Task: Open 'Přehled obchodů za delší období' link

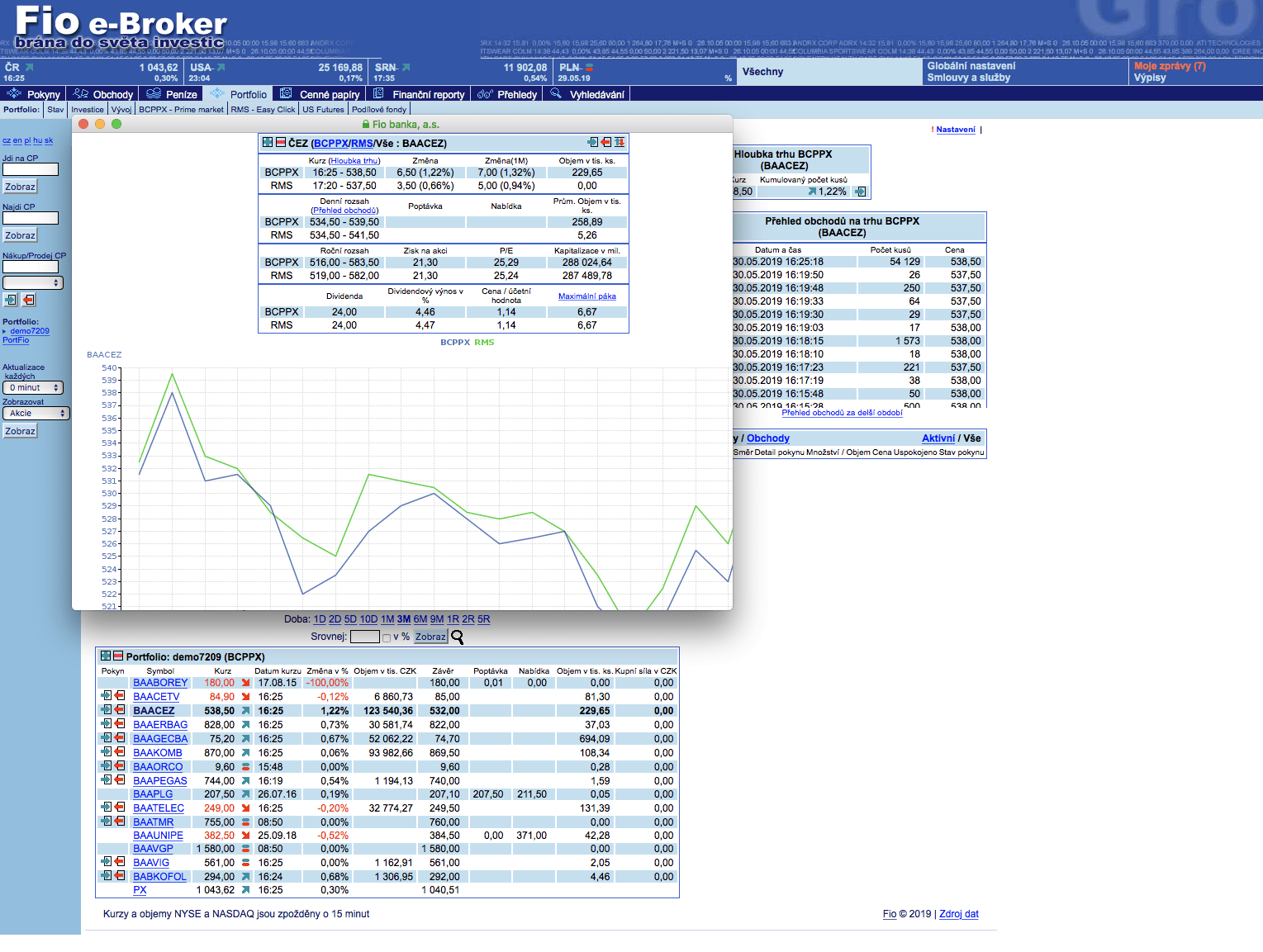Action: 842,413
